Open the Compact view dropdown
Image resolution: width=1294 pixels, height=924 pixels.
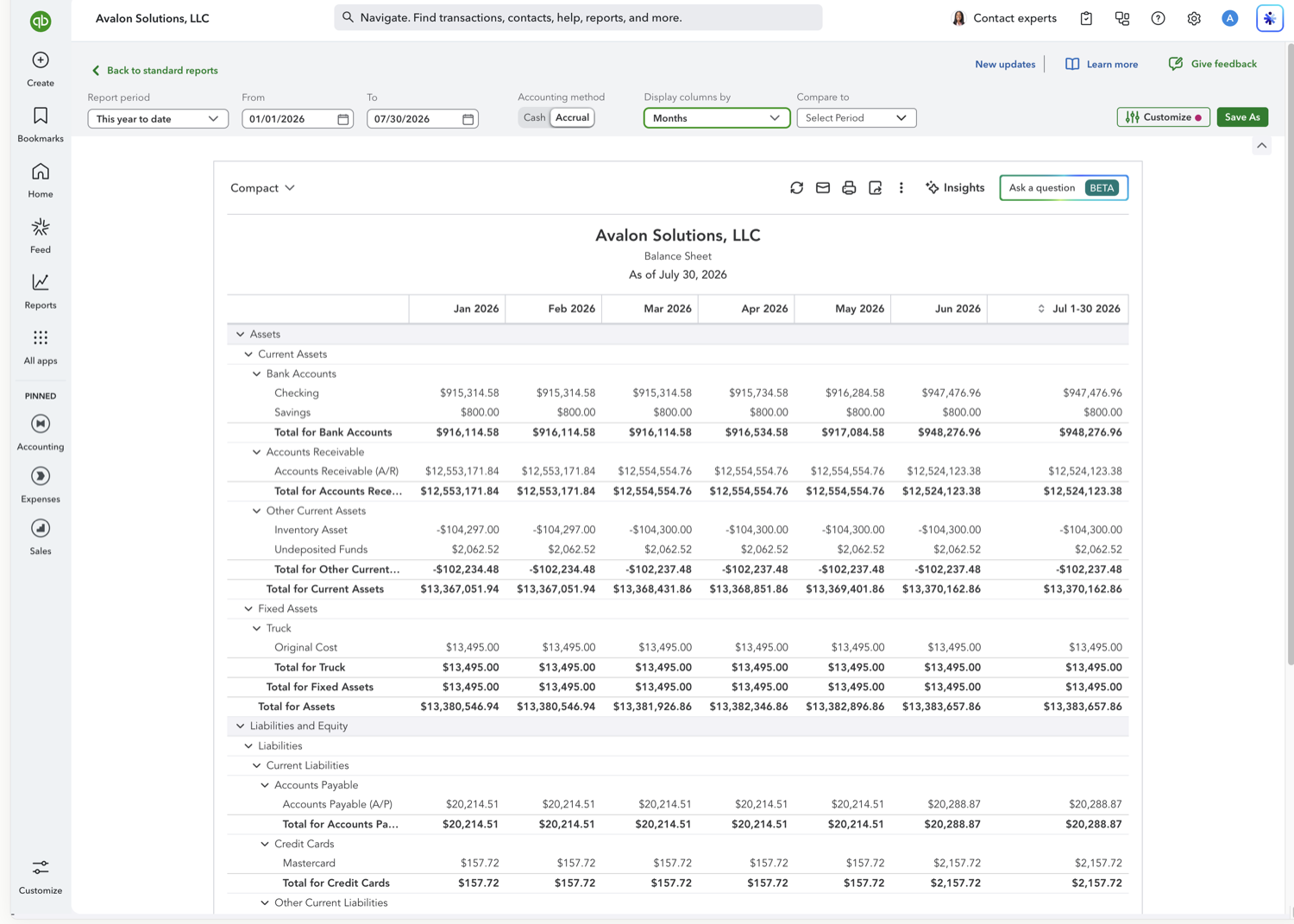tap(262, 188)
